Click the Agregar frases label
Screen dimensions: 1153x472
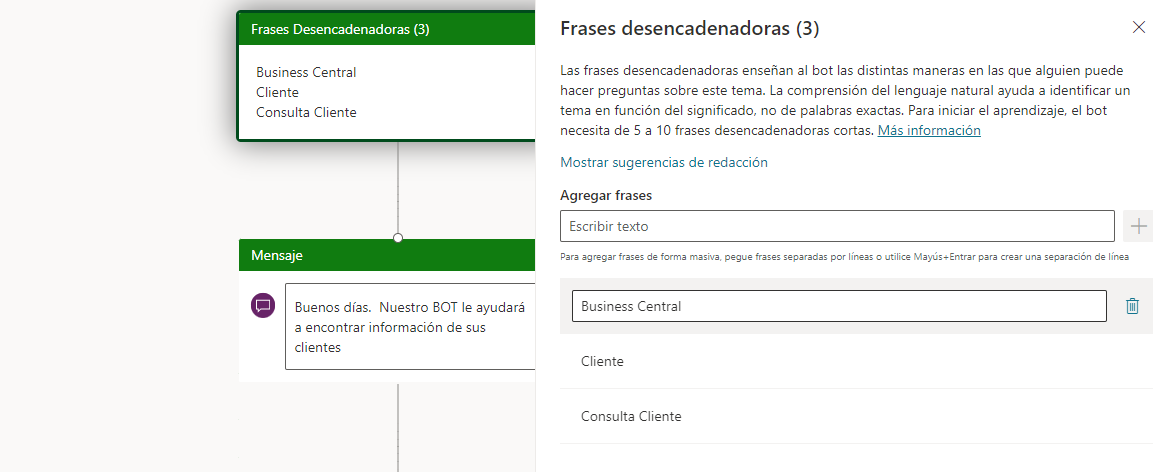tap(606, 196)
